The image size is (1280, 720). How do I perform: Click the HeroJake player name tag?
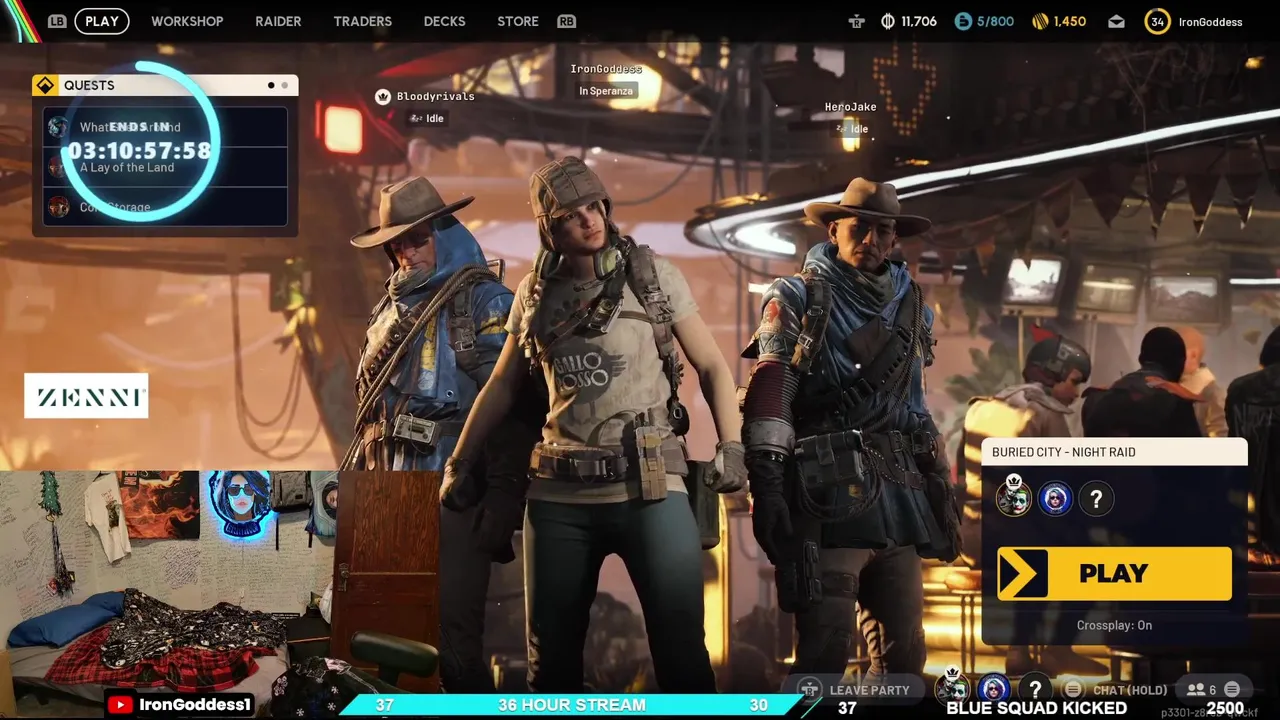(850, 107)
